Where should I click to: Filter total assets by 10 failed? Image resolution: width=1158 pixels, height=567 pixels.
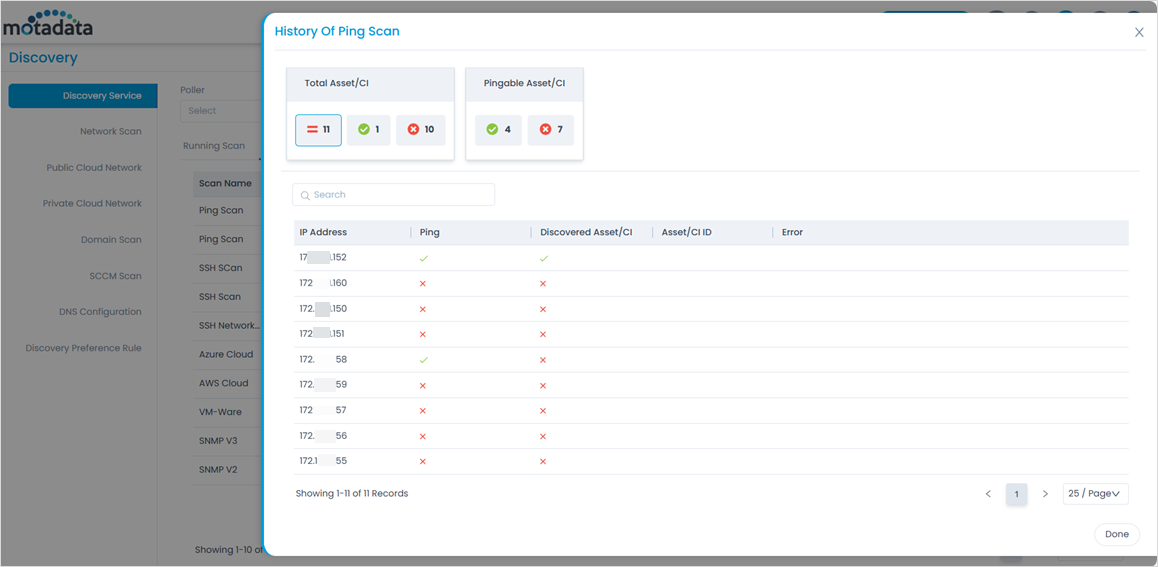click(x=421, y=130)
